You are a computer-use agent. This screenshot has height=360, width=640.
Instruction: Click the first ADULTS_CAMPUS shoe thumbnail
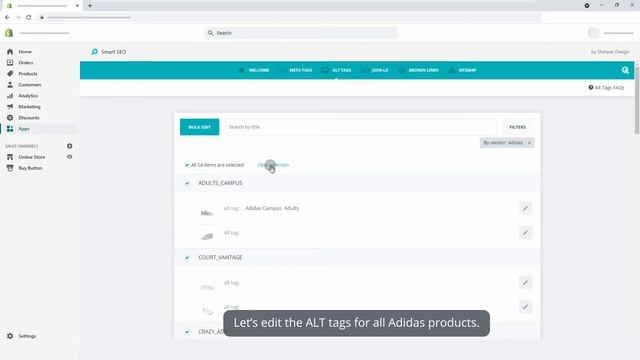point(207,213)
